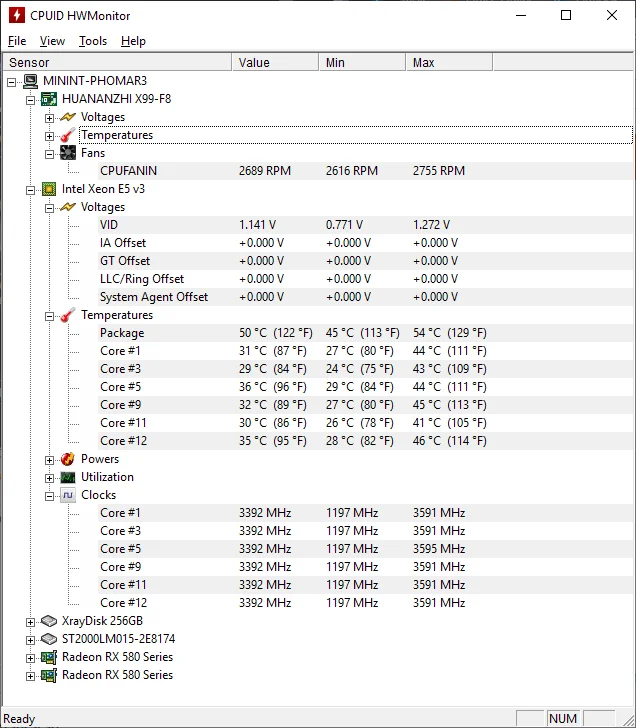Image resolution: width=636 pixels, height=728 pixels.
Task: Select Core #9 temperature row showing 32 °C
Action: tap(365, 405)
